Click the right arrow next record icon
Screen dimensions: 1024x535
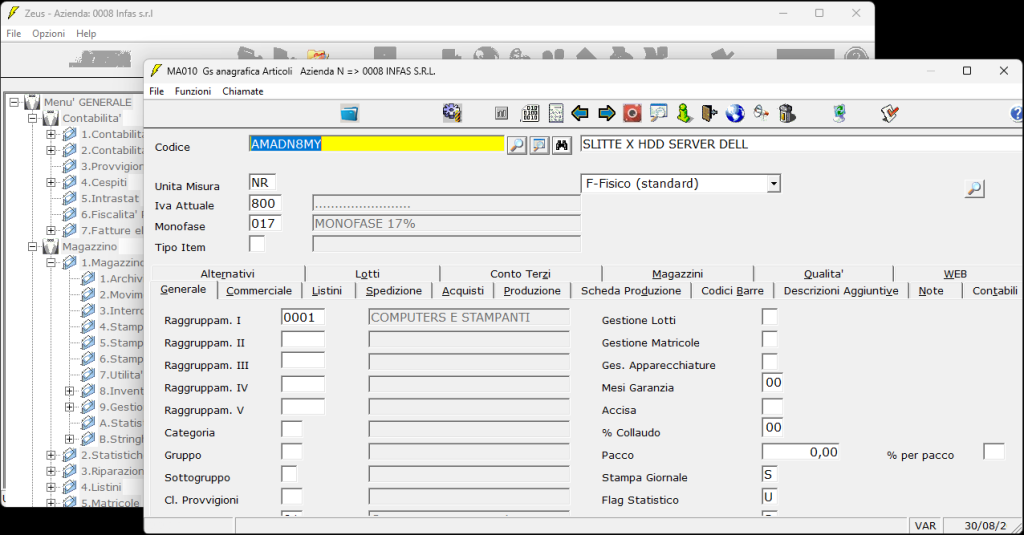606,113
